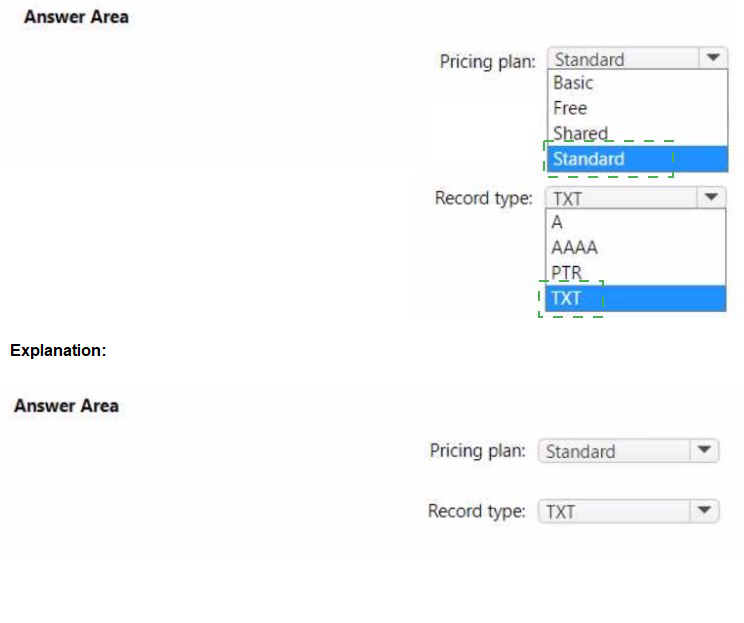Click the Standard combo box field under Explanation

point(612,451)
